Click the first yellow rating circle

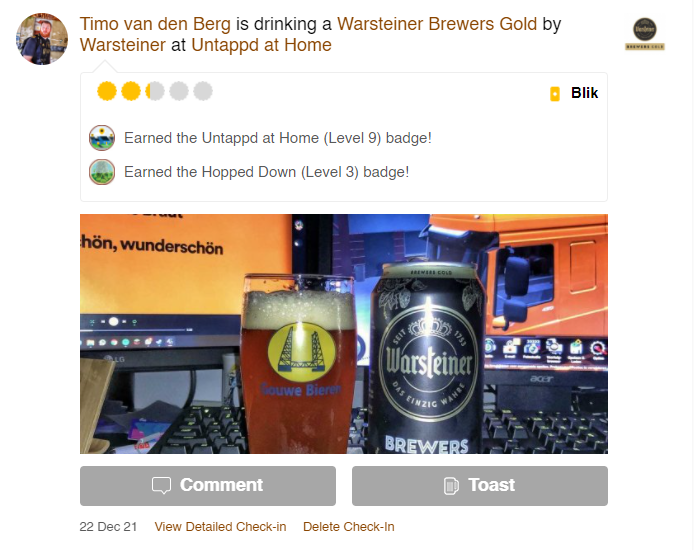107,91
